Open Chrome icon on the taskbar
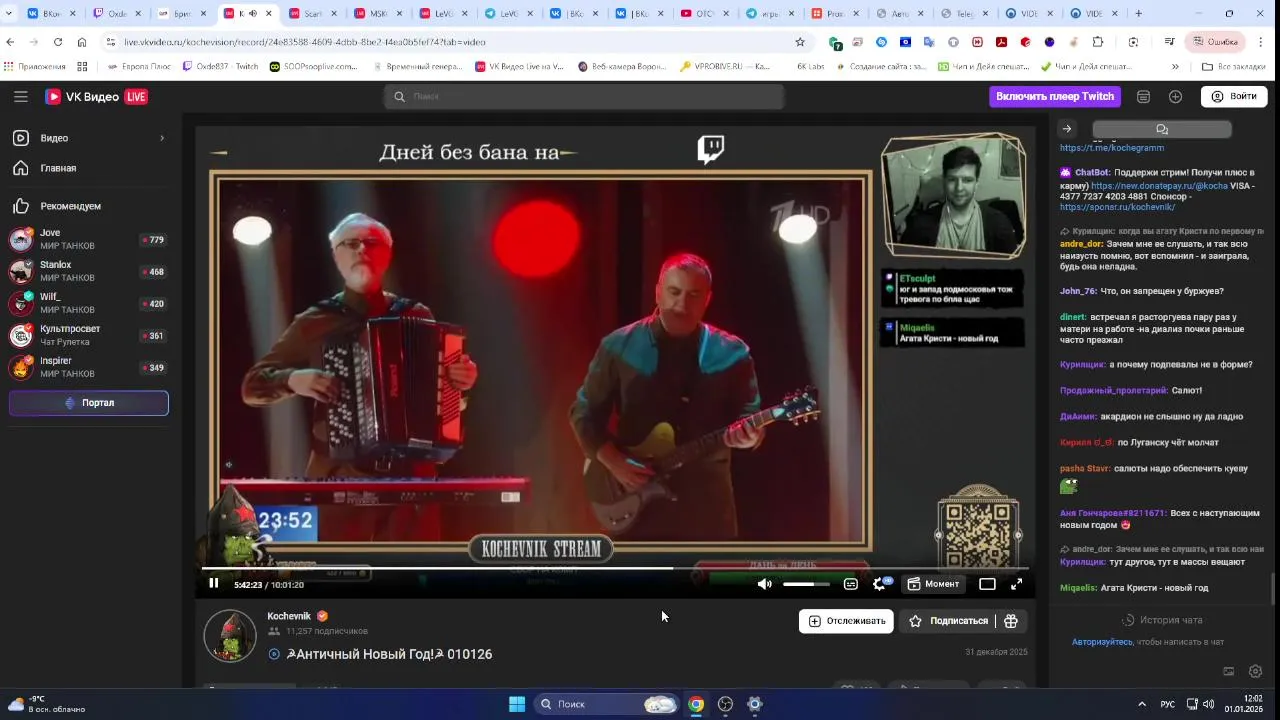The width and height of the screenshot is (1280, 720). (x=695, y=704)
